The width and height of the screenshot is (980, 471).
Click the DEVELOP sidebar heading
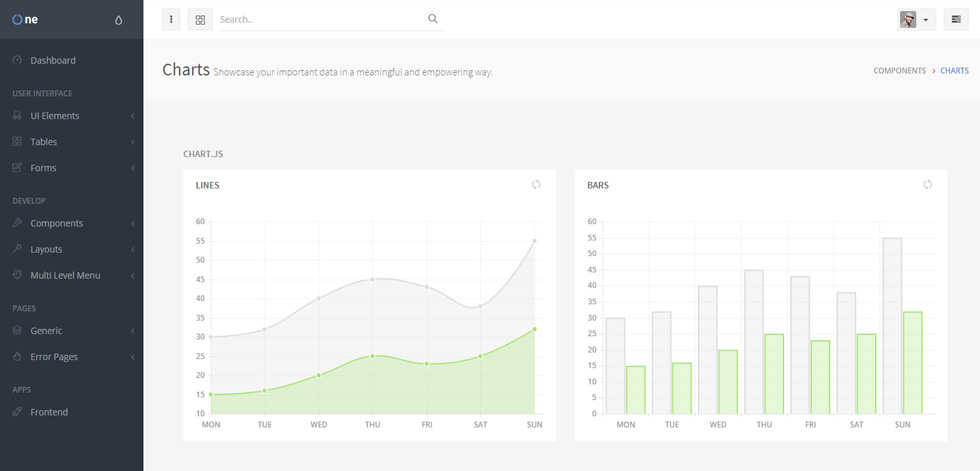pyautogui.click(x=29, y=201)
